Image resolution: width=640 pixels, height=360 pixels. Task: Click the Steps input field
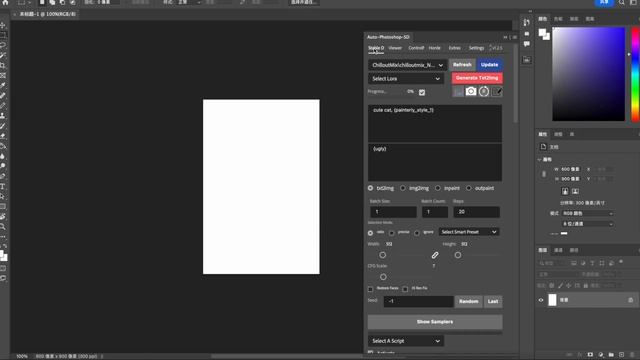[x=476, y=212]
